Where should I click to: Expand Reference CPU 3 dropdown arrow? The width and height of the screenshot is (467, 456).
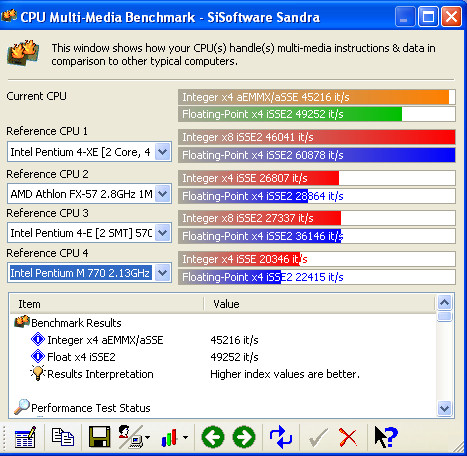(163, 233)
